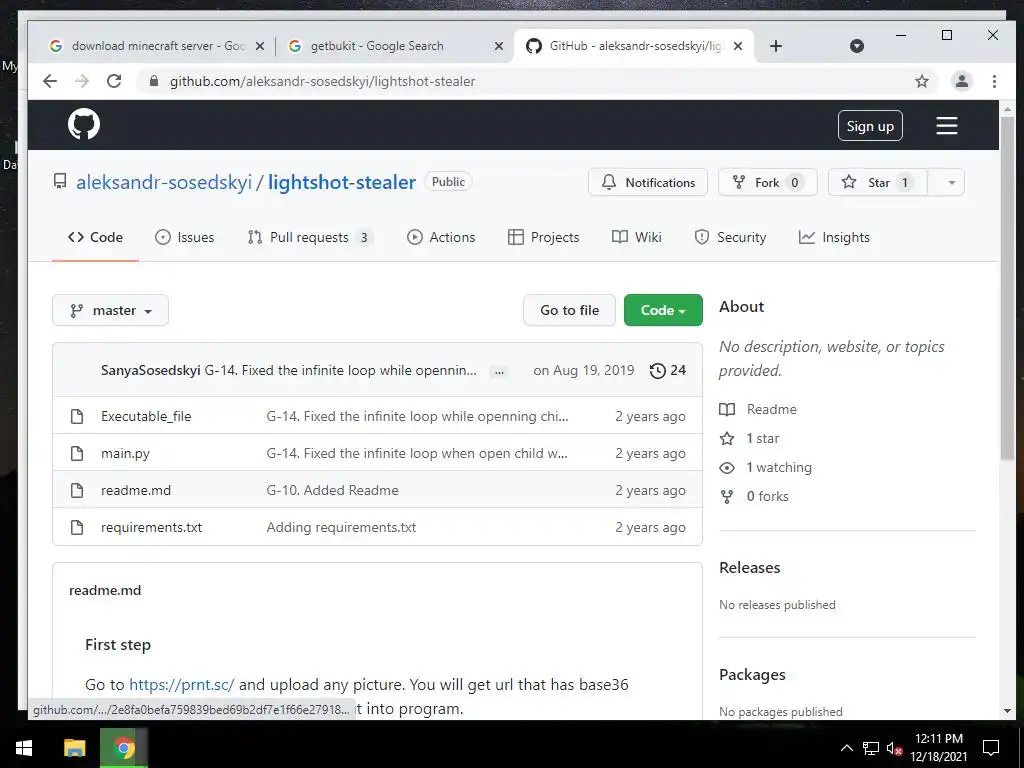Click the page vertical scrollbar thumb

tap(1007, 287)
